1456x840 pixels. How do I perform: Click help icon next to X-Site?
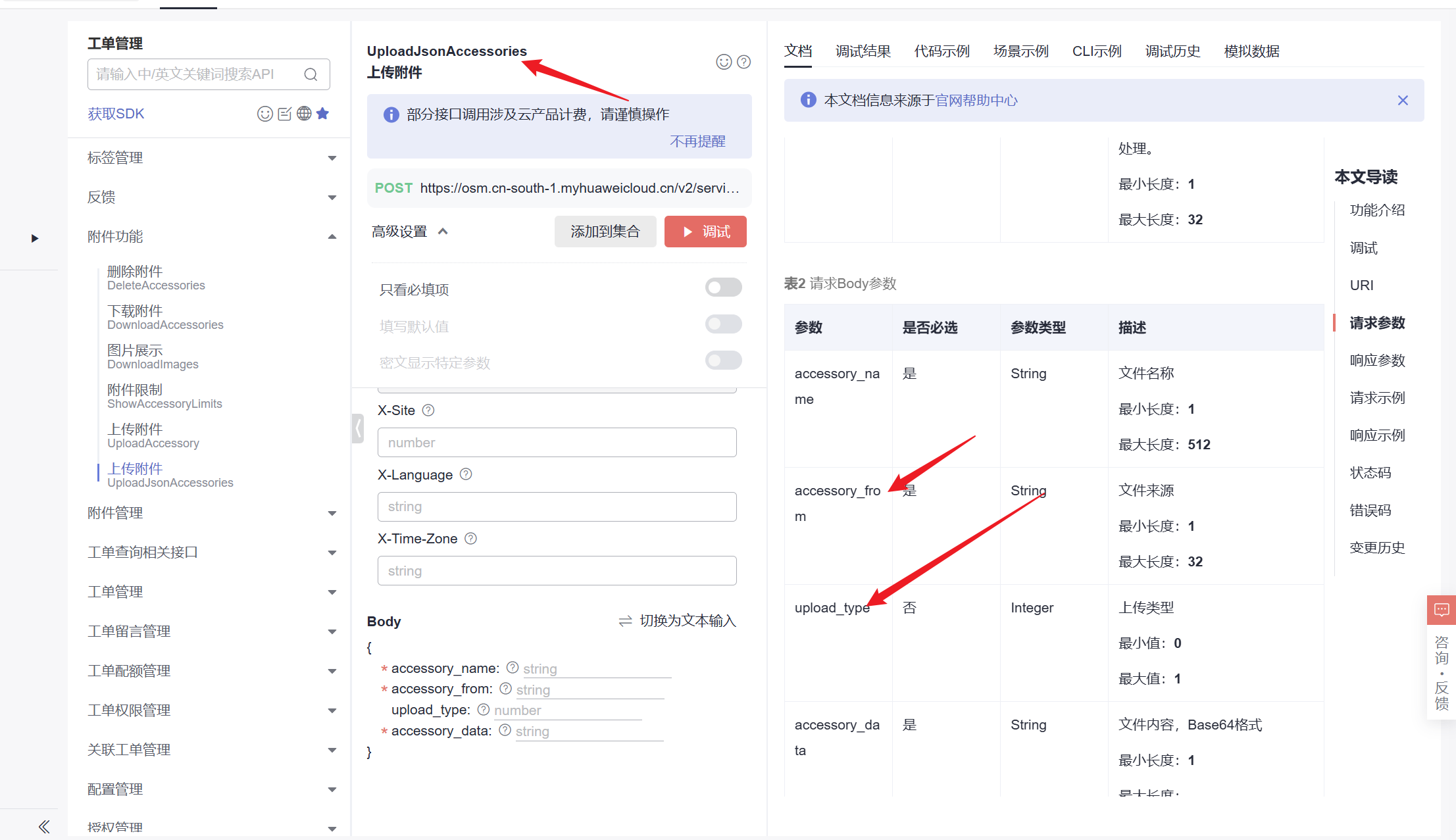428,410
